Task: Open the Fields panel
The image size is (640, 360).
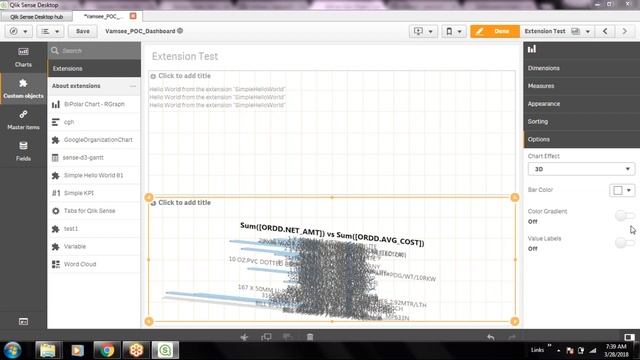Action: (x=23, y=151)
